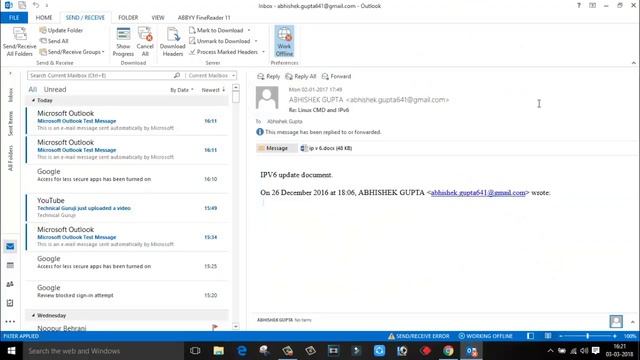Click the more navigation options ellipsis
The width and height of the screenshot is (640, 360).
pyautogui.click(x=10, y=322)
